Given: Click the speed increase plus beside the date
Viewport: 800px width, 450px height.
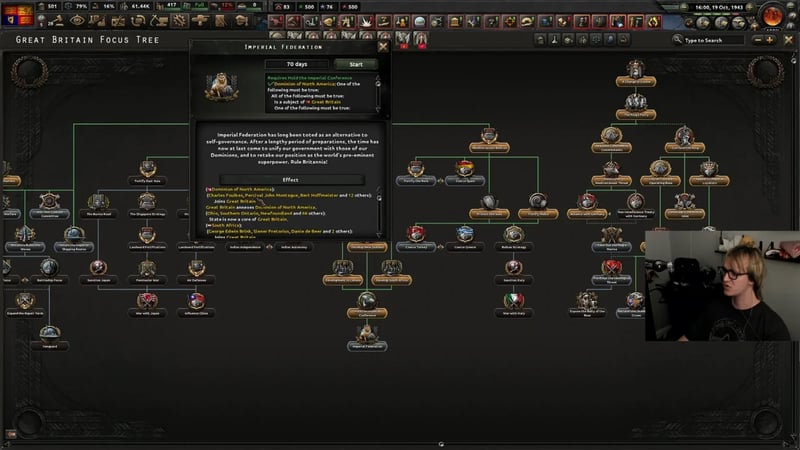Looking at the screenshot, I should pos(749,7).
